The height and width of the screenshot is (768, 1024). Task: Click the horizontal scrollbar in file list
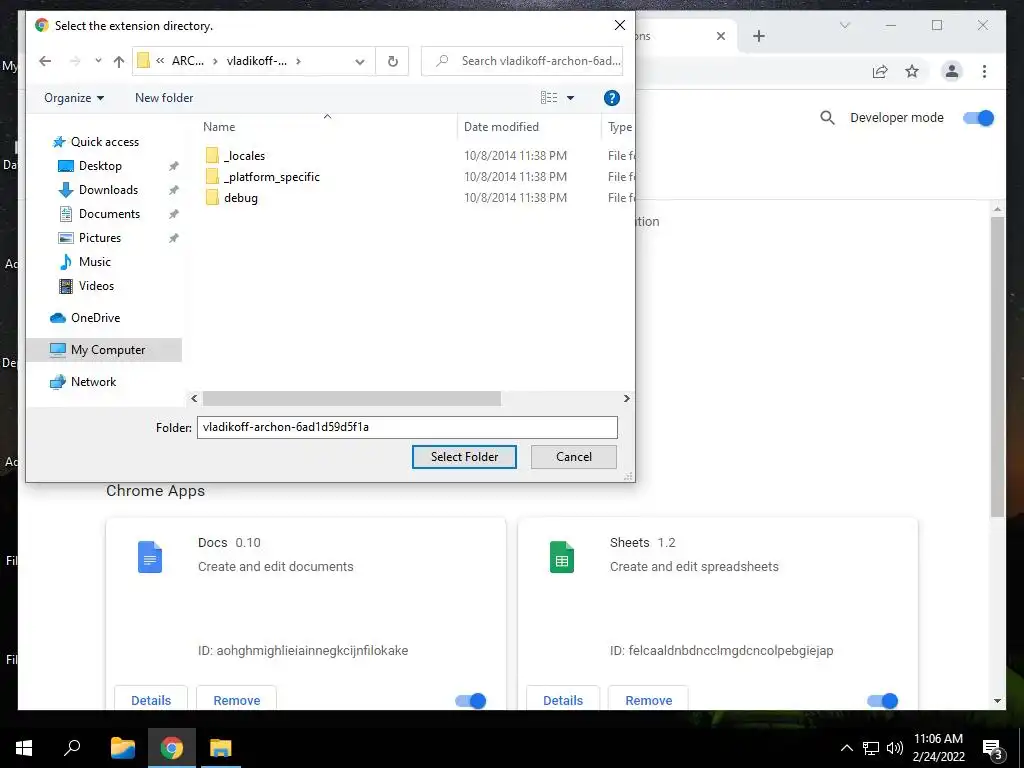(351, 398)
